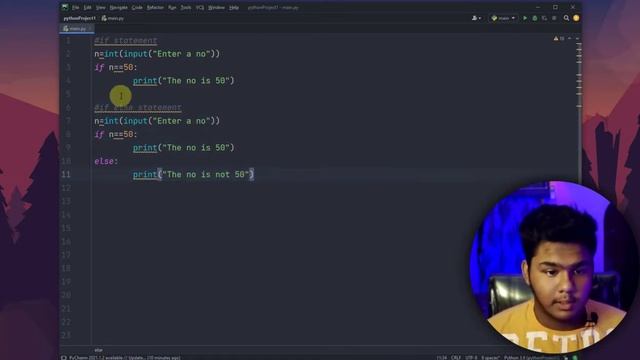Open the VCS menu
The image size is (640, 360).
click(200, 7)
